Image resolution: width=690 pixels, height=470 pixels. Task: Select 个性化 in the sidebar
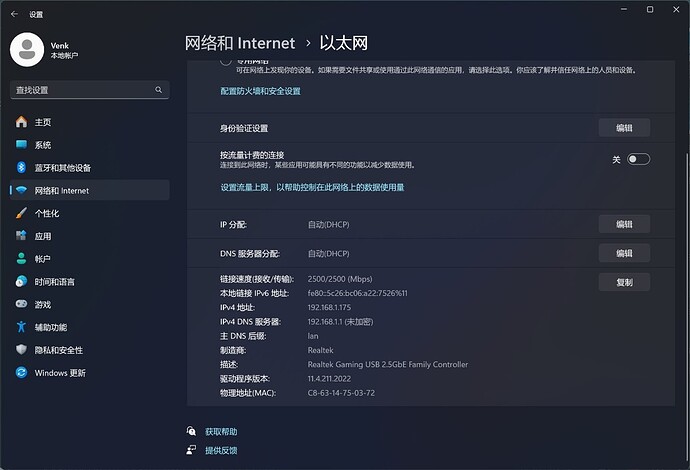[90, 213]
